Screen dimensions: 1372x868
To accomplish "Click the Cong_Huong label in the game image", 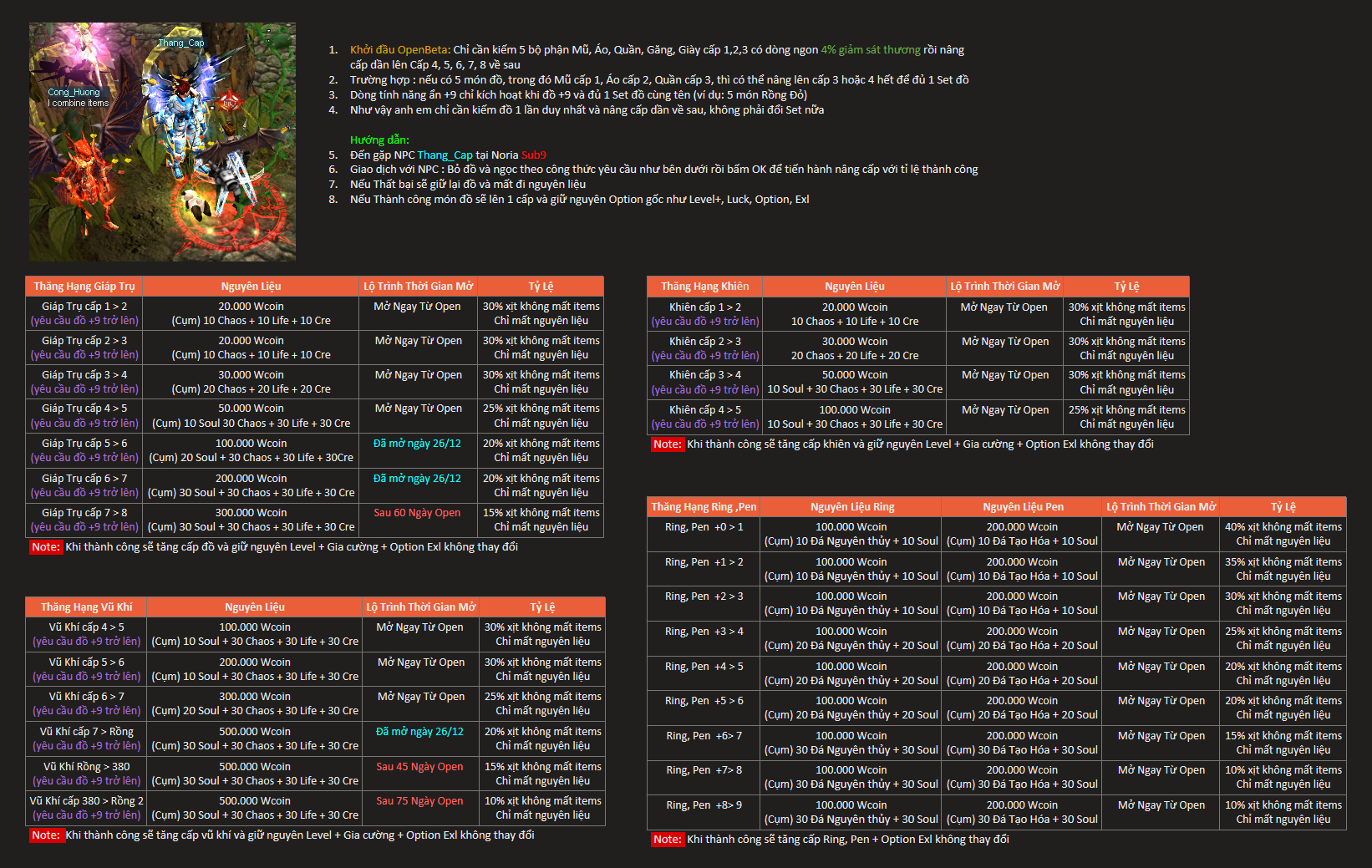I will (74, 92).
